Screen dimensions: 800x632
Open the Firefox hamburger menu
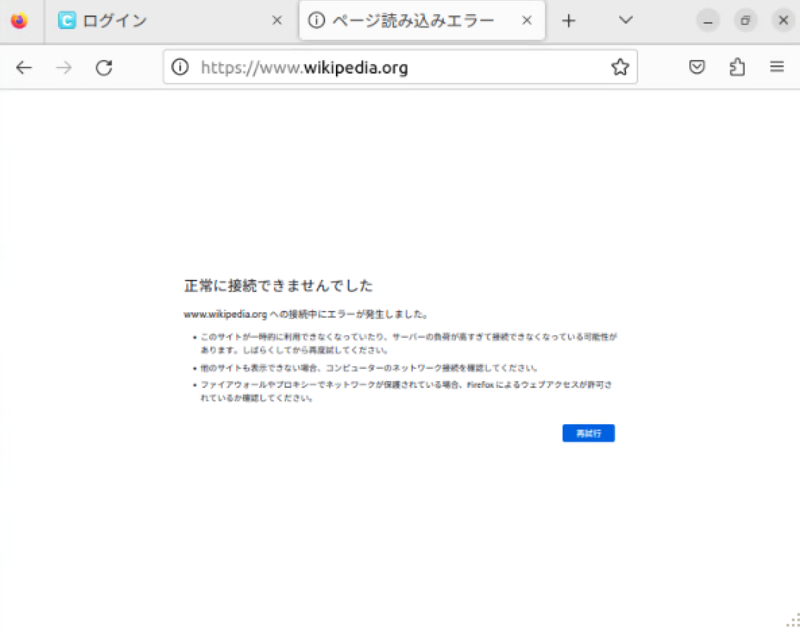coord(777,67)
